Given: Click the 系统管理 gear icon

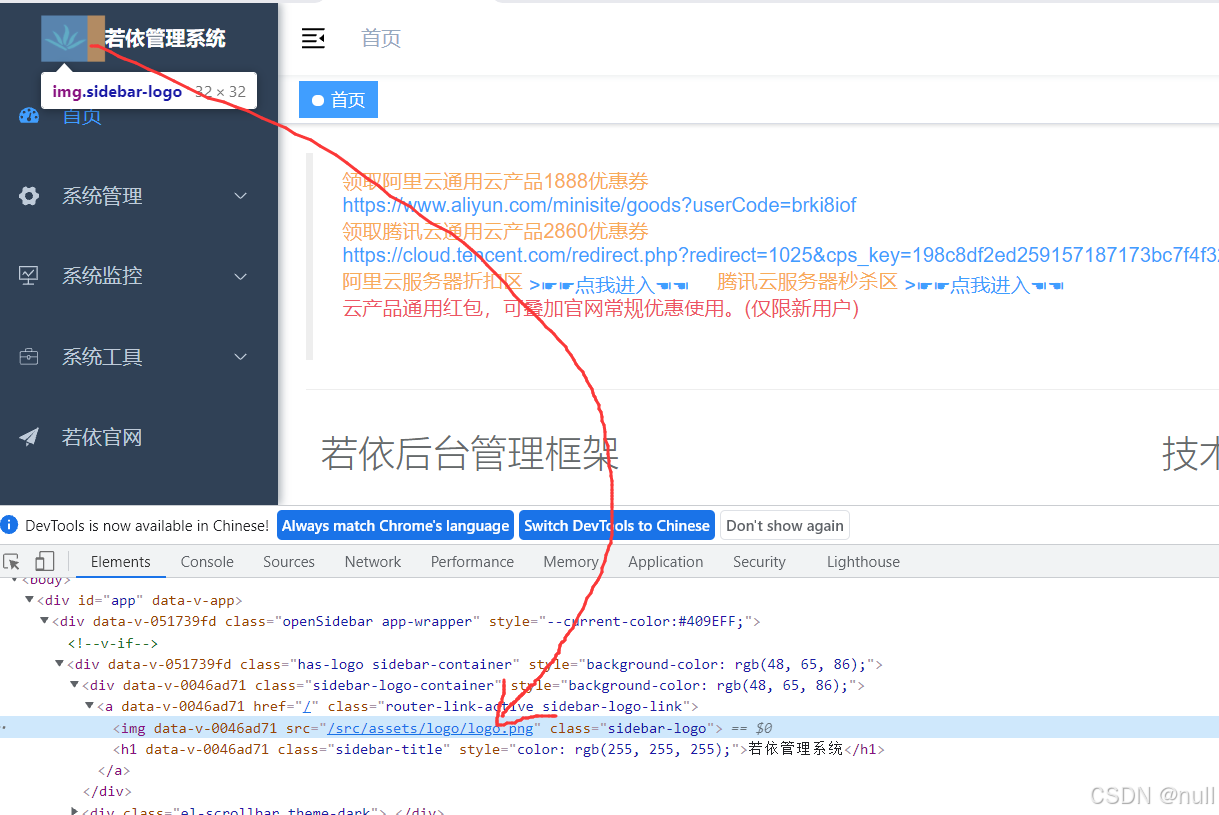Looking at the screenshot, I should pyautogui.click(x=27, y=196).
